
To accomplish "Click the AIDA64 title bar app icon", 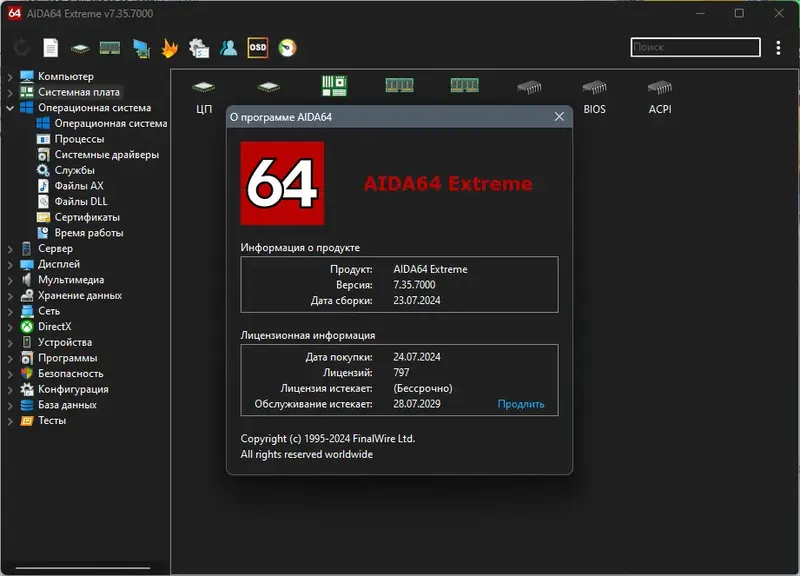I will point(14,13).
